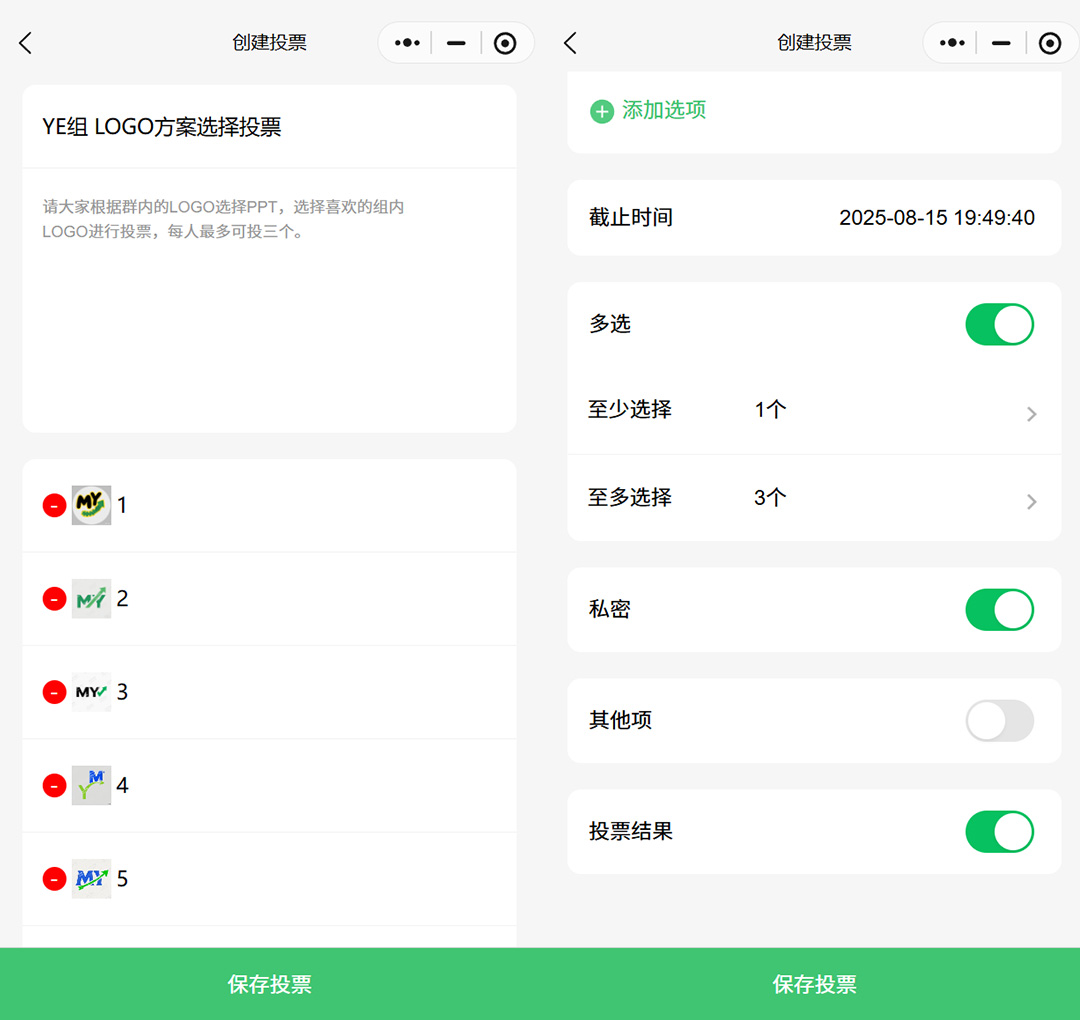Tap the green plus icon to add option
The width and height of the screenshot is (1080, 1020).
(x=602, y=111)
